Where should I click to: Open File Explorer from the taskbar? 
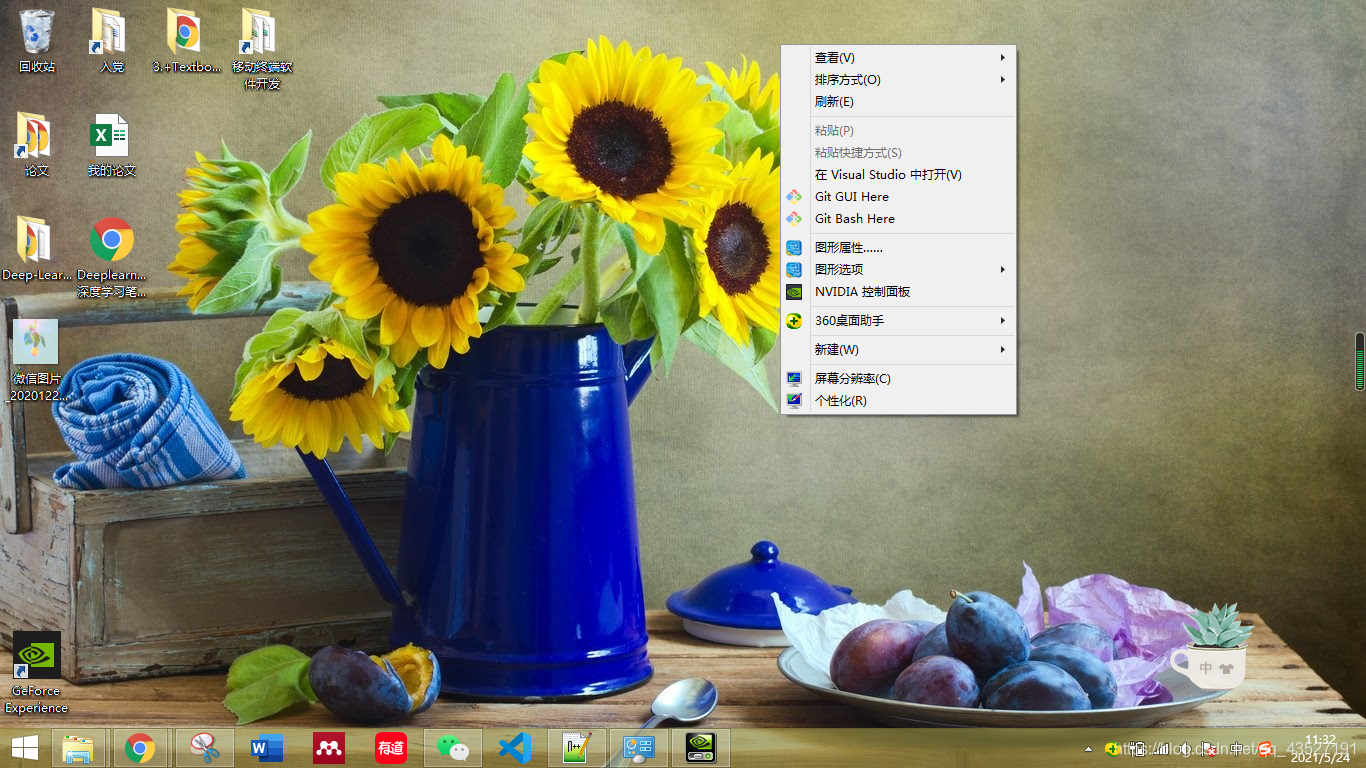click(x=79, y=748)
